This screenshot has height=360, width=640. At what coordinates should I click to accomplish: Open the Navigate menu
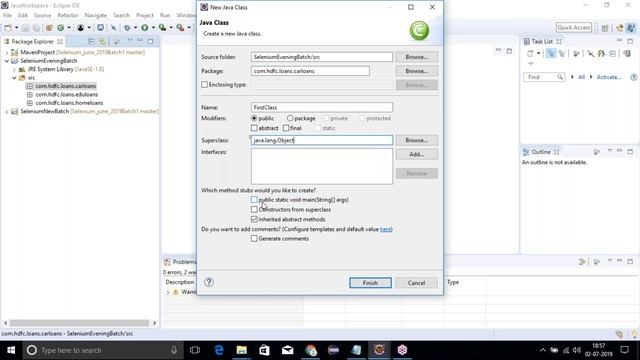click(96, 15)
